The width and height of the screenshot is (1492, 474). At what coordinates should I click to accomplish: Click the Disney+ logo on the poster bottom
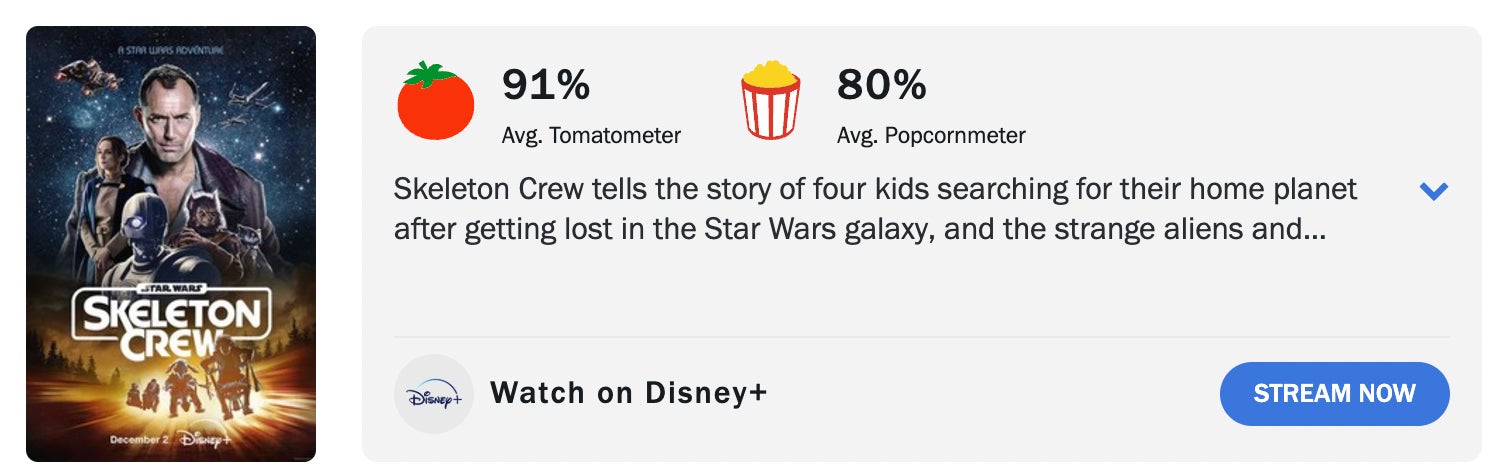pos(205,438)
